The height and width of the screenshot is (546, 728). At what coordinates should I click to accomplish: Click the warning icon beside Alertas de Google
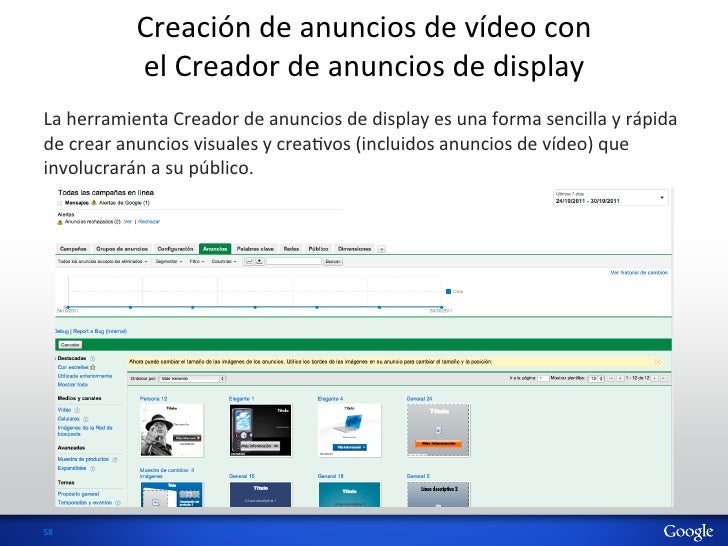tap(94, 202)
